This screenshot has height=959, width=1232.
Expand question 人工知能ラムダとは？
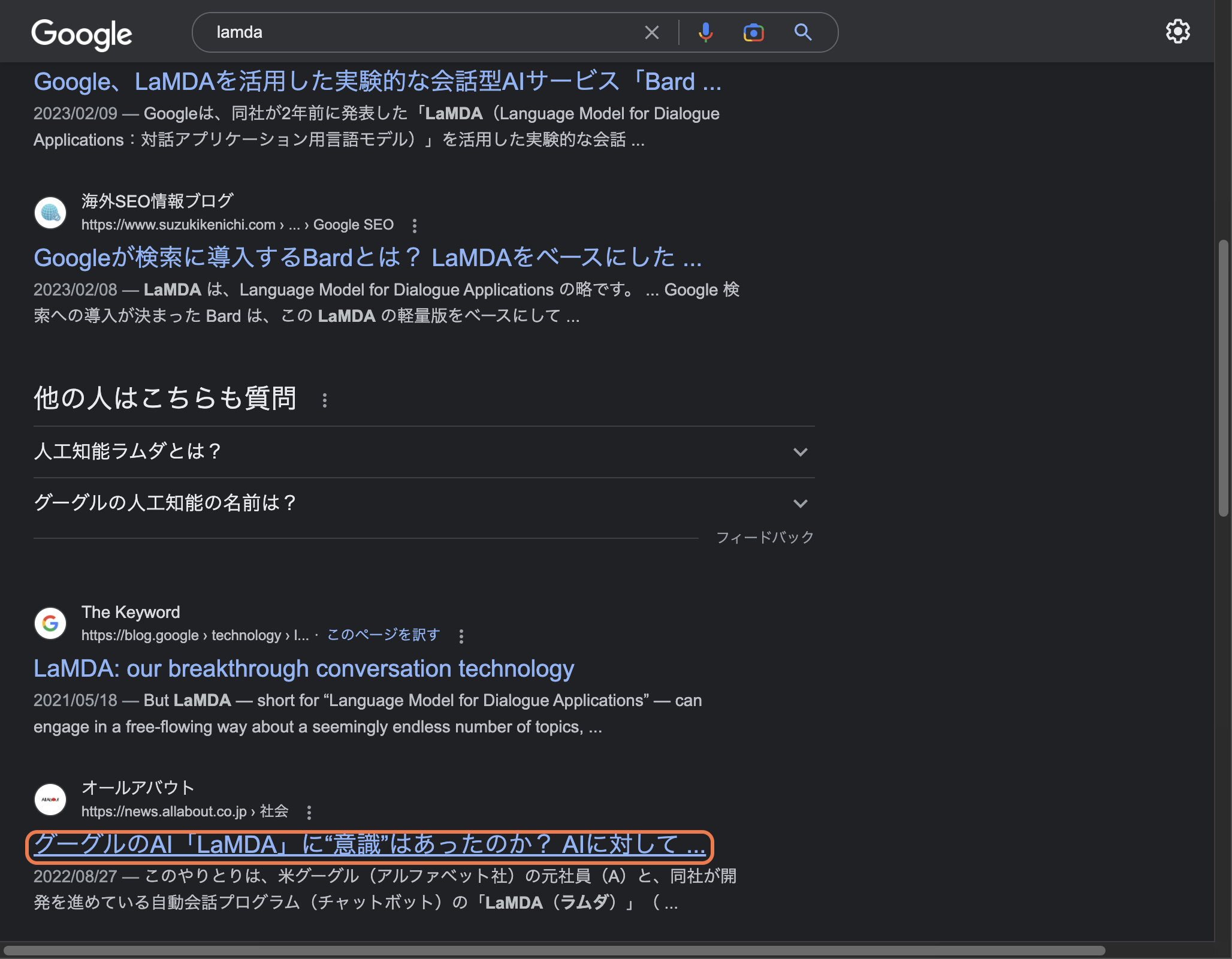[x=424, y=451]
